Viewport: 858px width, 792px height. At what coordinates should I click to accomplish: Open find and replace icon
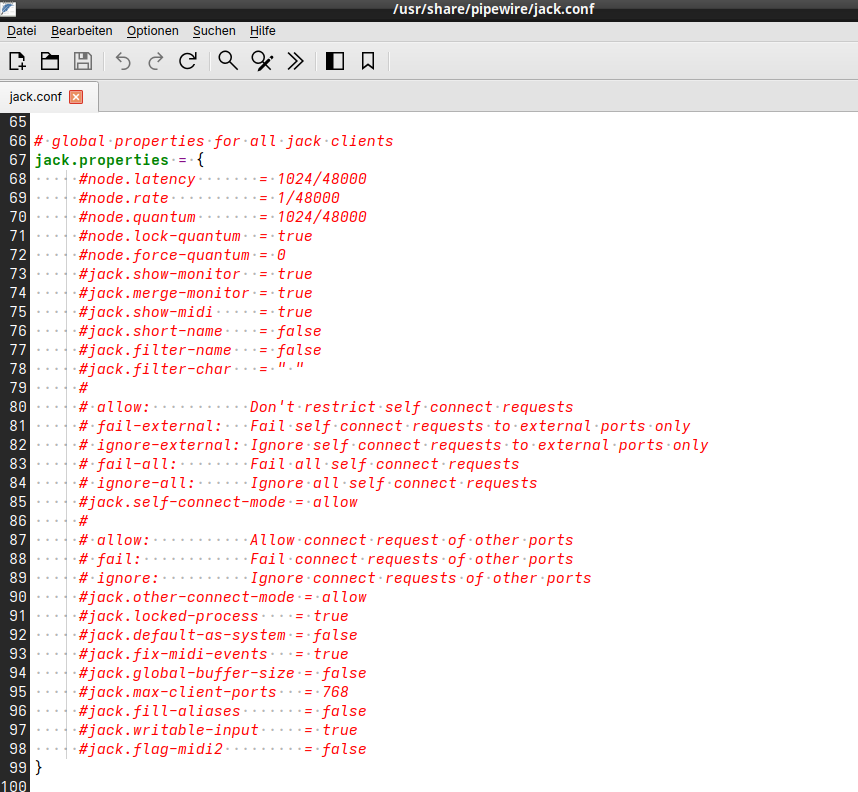tap(262, 61)
